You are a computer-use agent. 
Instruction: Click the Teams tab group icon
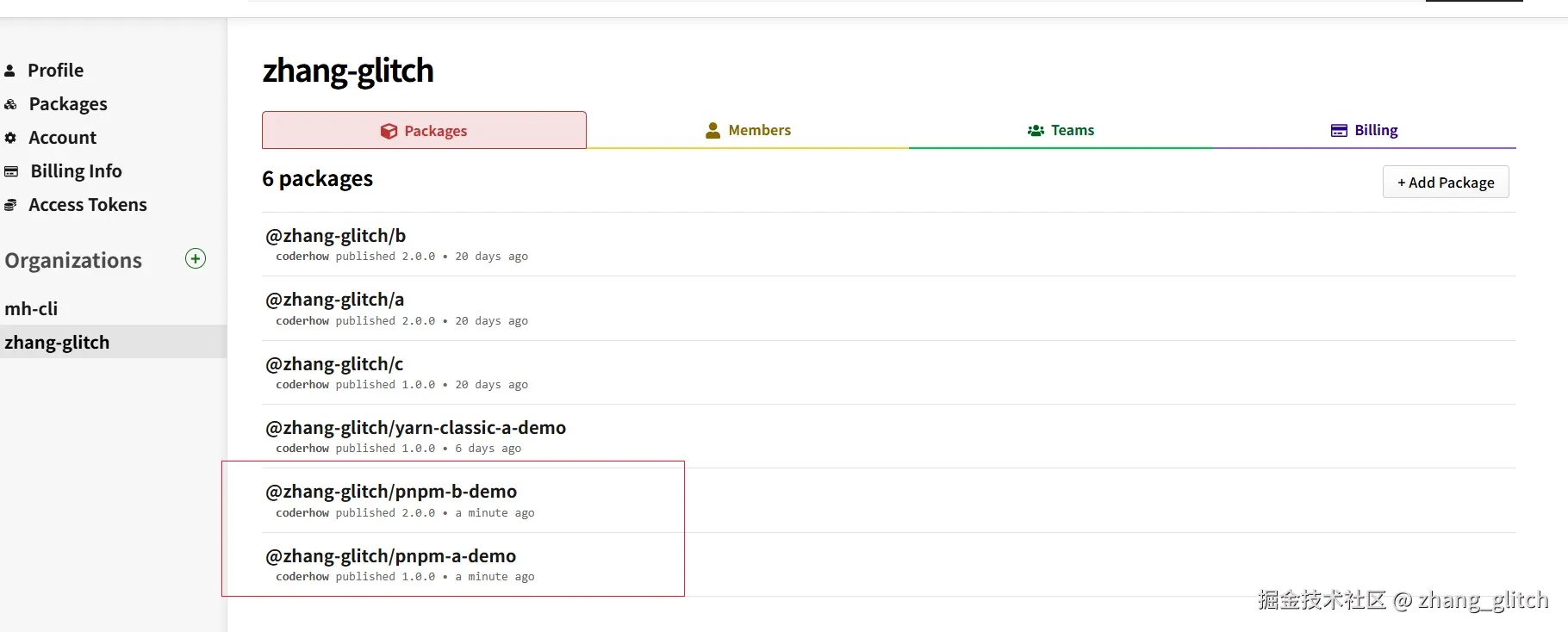click(1035, 130)
